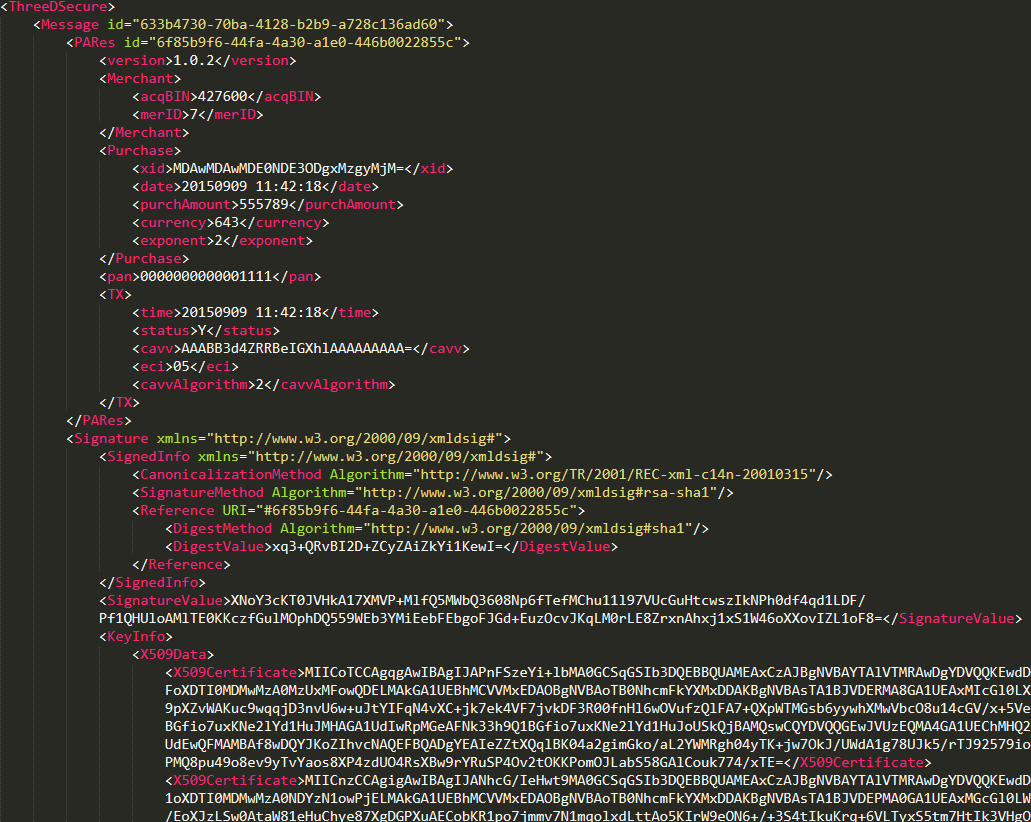Click the Message id value 633b4730-70ba-4128-b2b9-a728c136ad60
Screen dimensions: 1031x822
click(x=289, y=24)
